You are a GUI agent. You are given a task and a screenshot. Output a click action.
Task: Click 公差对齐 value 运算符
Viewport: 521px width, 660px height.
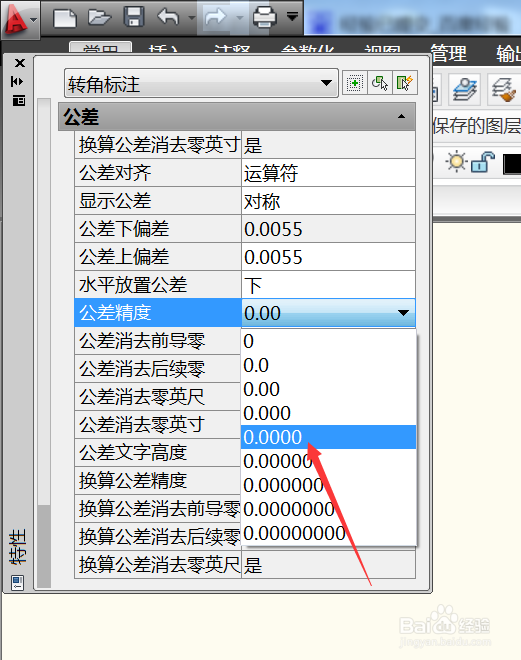pyautogui.click(x=328, y=173)
